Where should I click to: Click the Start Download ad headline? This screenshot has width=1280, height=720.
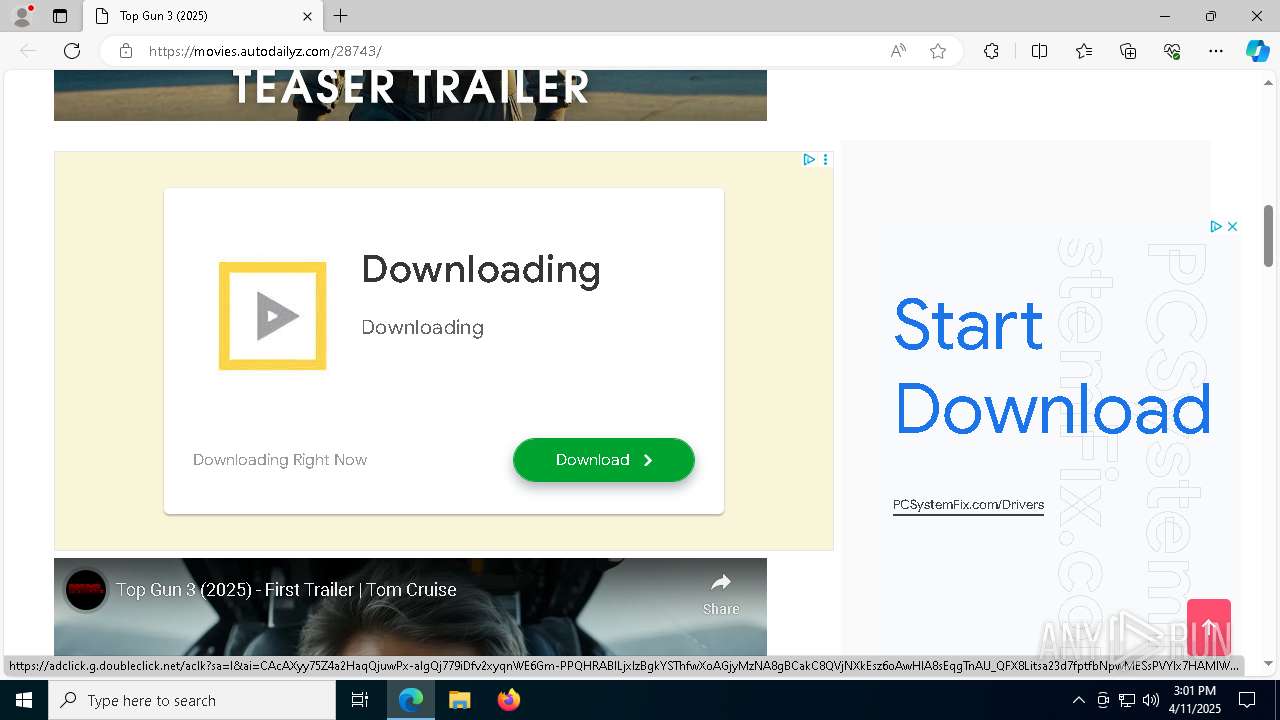coord(1052,367)
